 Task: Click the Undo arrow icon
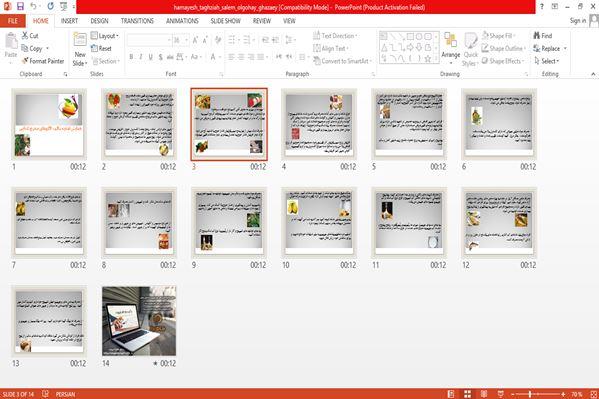pyautogui.click(x=33, y=6)
